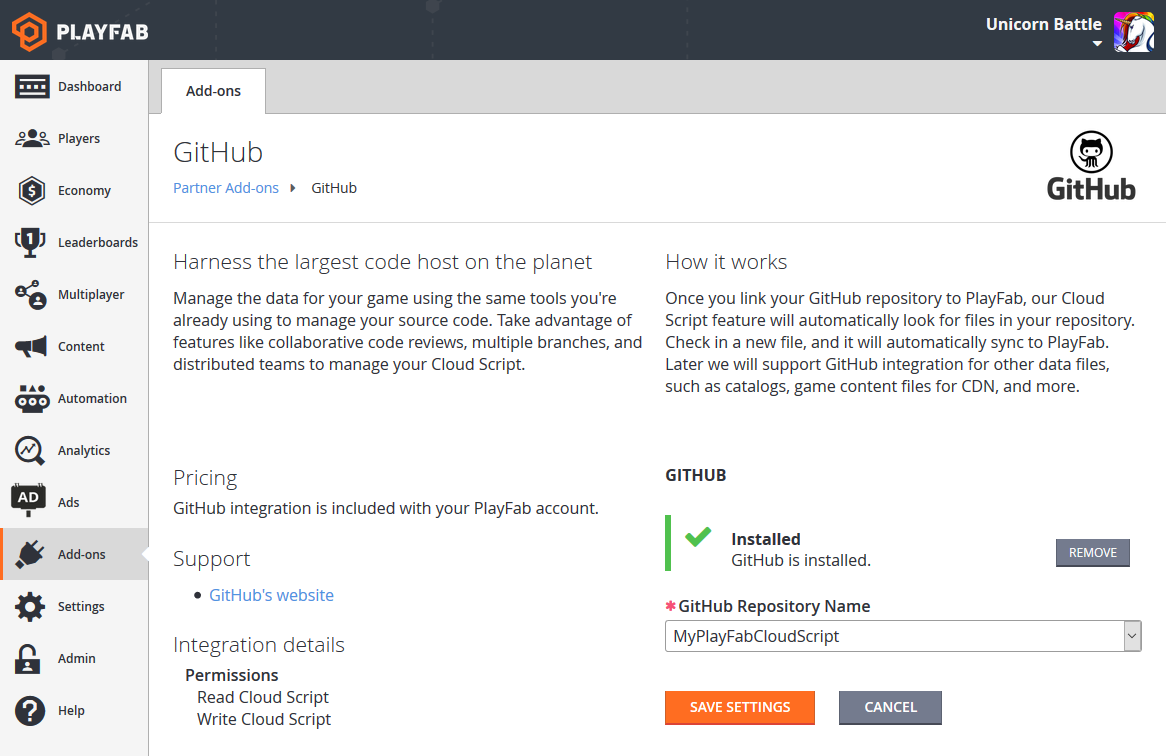Open the Help question mark icon
Image resolution: width=1166 pixels, height=756 pixels.
pyautogui.click(x=30, y=711)
